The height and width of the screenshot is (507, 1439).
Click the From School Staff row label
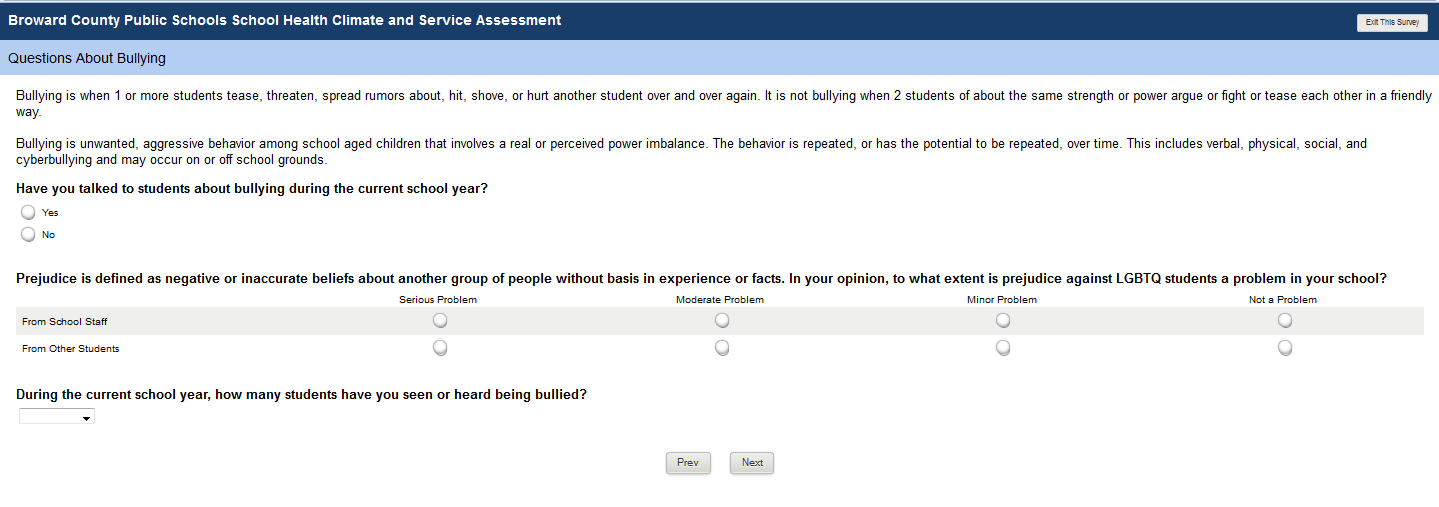[64, 322]
